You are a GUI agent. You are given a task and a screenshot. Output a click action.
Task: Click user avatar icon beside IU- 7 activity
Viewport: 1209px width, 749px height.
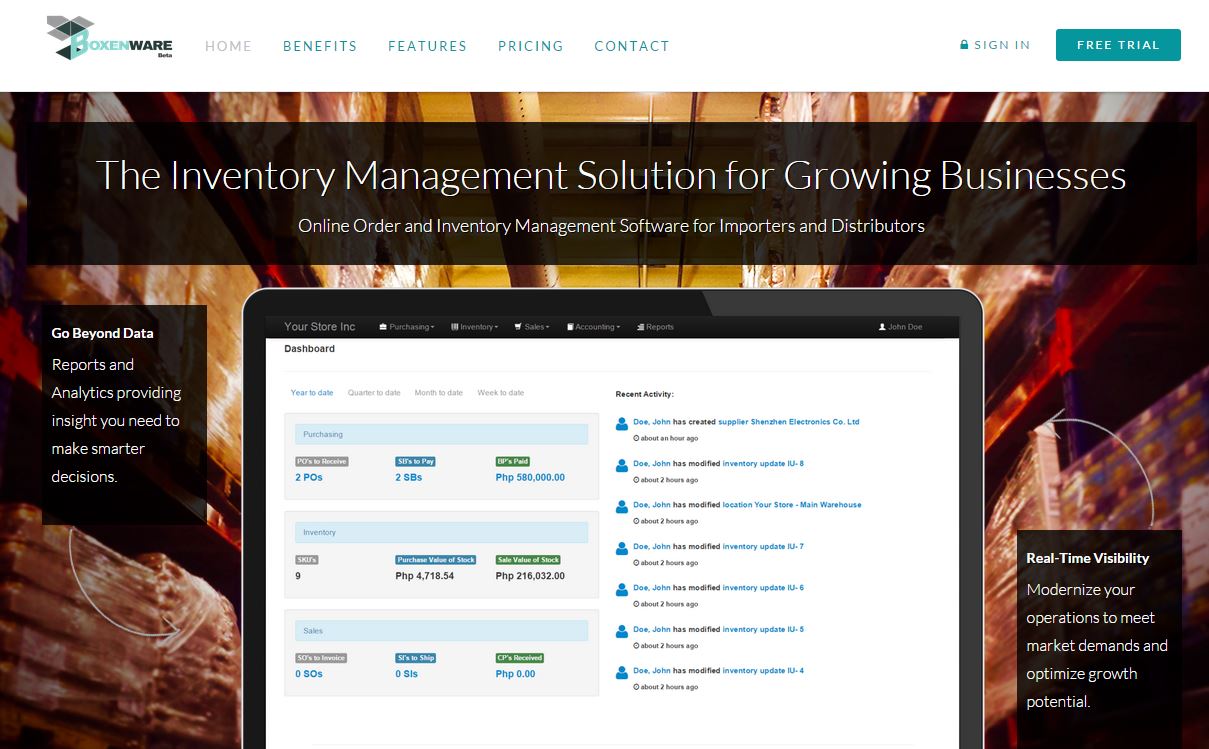point(623,548)
